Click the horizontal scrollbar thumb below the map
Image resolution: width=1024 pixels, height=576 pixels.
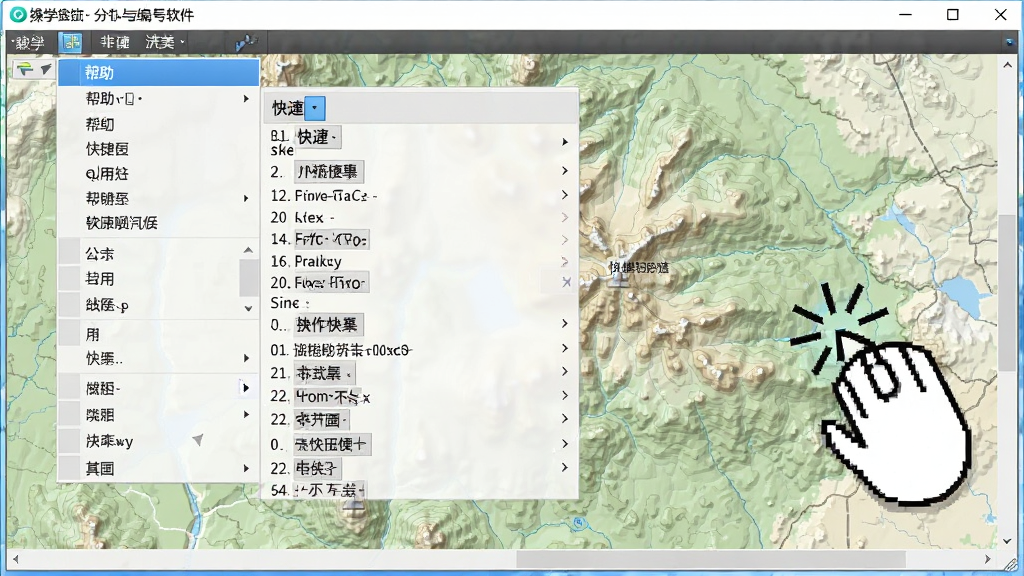click(x=711, y=559)
